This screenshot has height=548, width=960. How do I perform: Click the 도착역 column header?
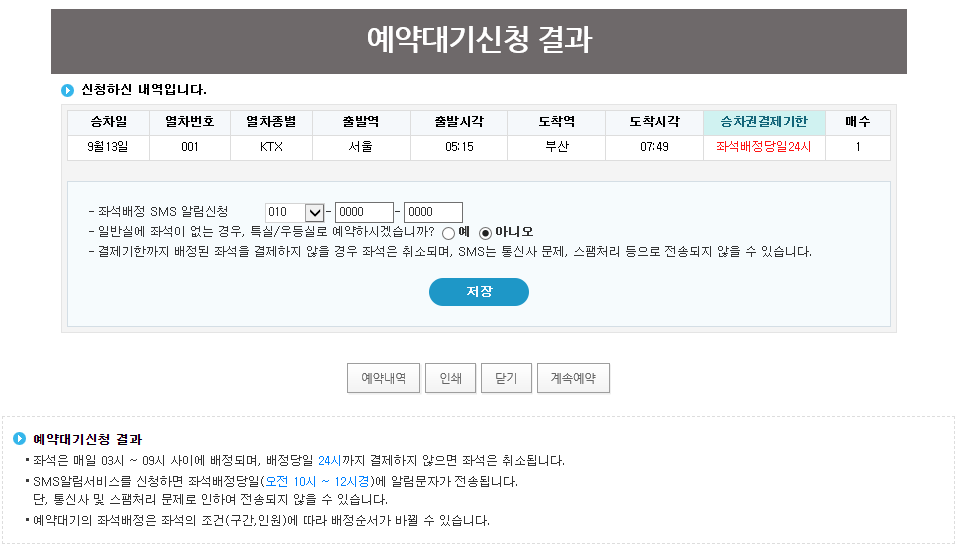(x=557, y=122)
